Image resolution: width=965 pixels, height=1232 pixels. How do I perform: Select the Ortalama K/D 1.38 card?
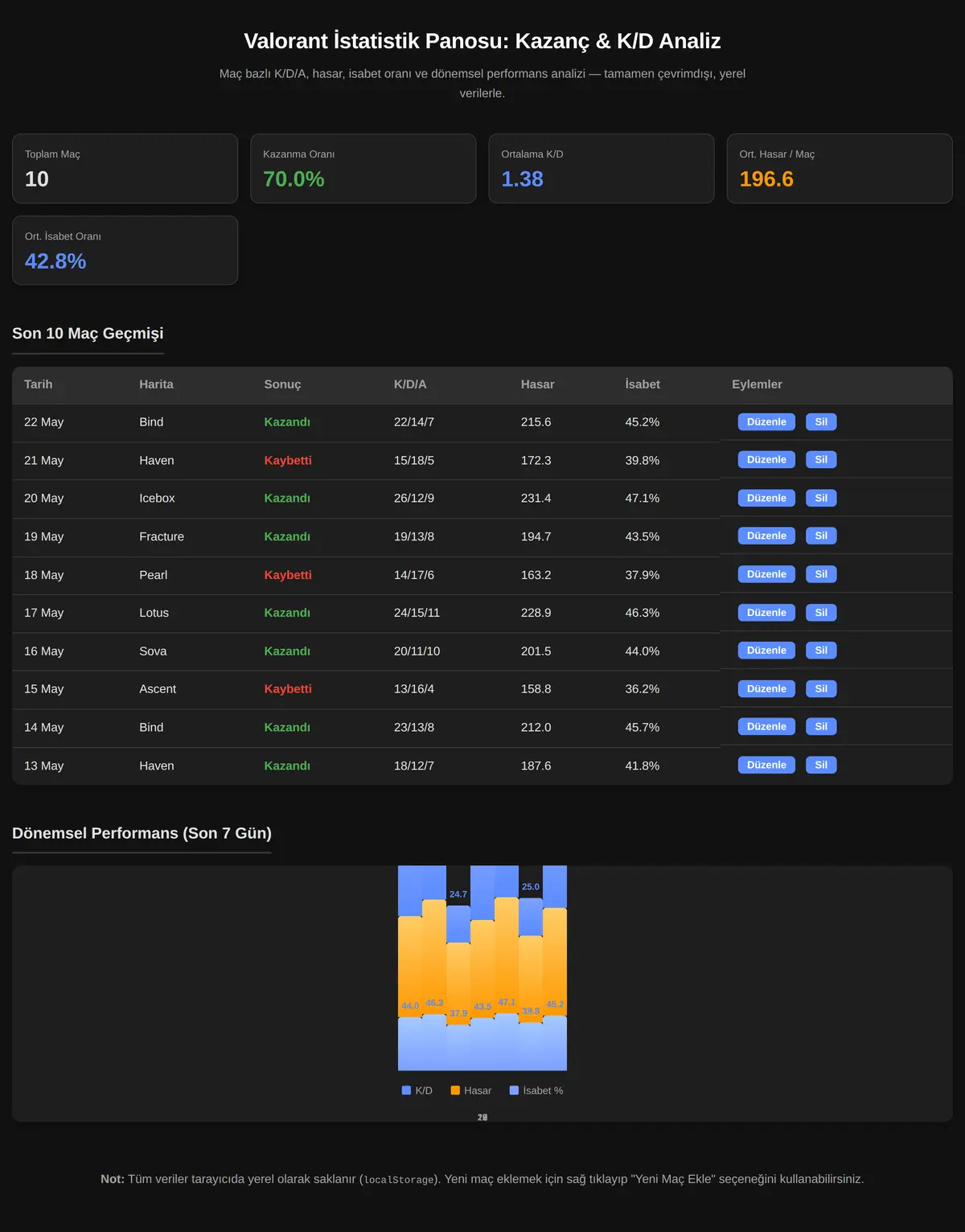point(602,169)
